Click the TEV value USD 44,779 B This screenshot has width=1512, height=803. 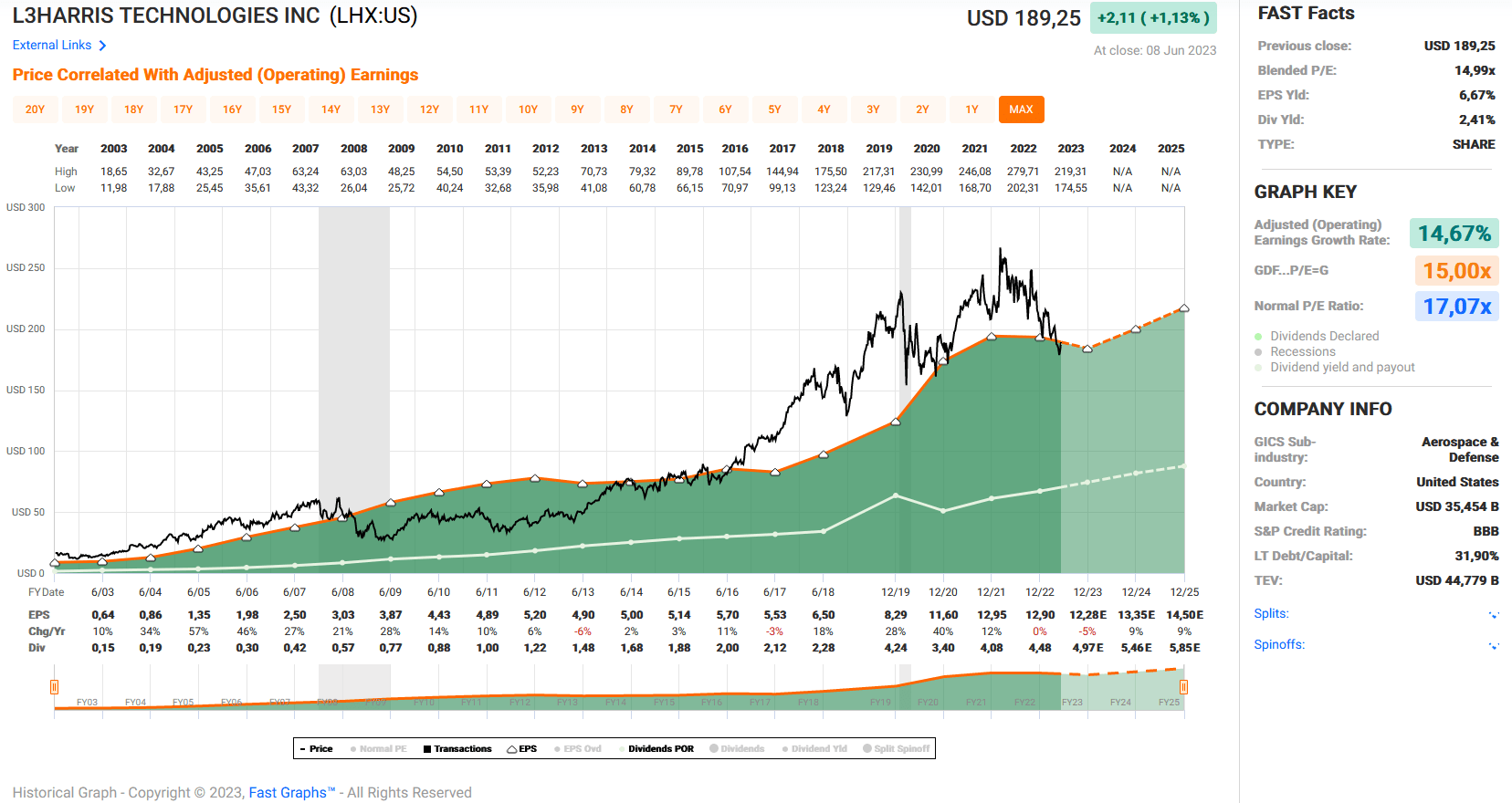(x=1457, y=580)
